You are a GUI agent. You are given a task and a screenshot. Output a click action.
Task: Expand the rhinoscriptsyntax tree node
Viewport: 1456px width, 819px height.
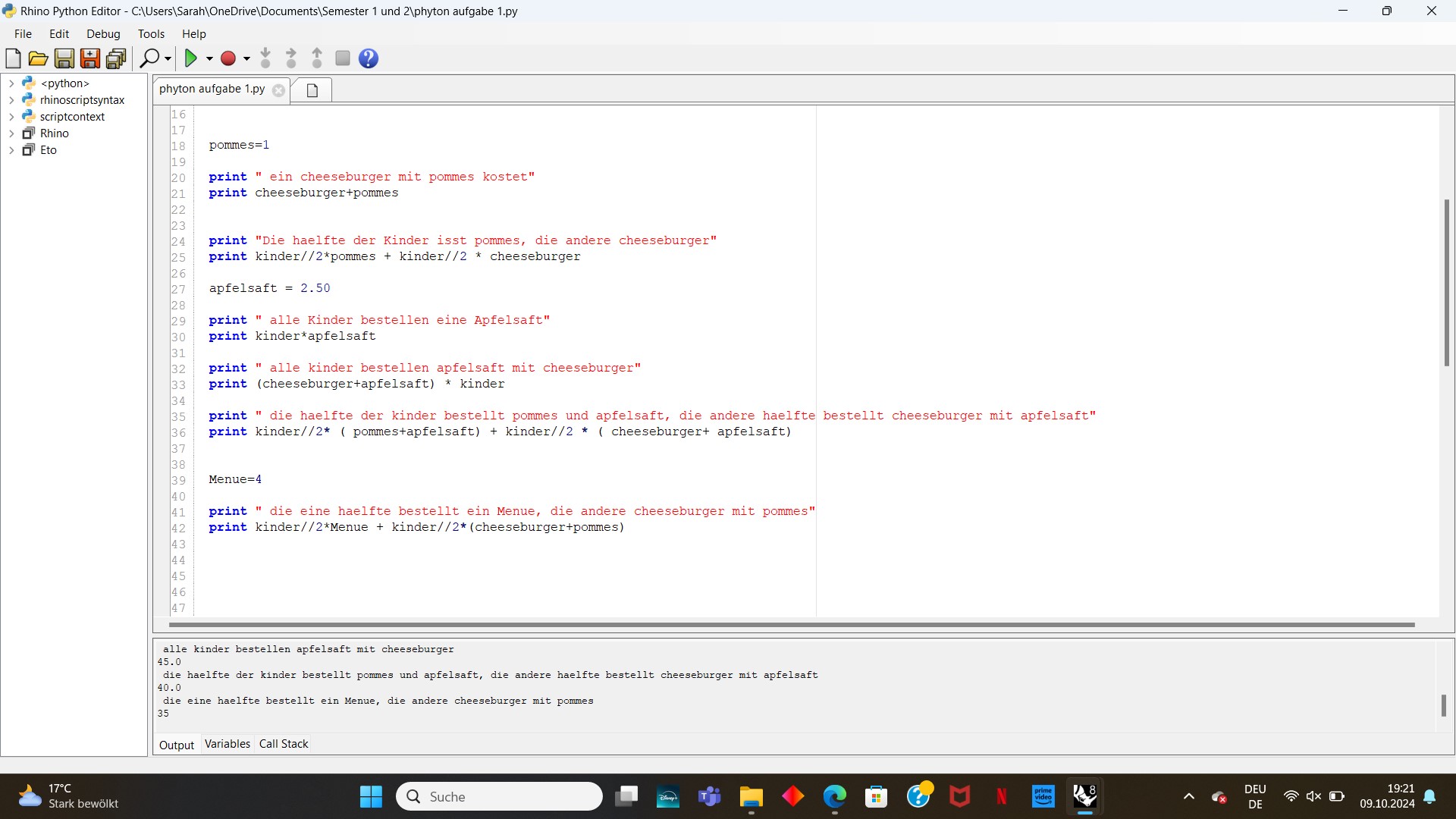click(11, 99)
